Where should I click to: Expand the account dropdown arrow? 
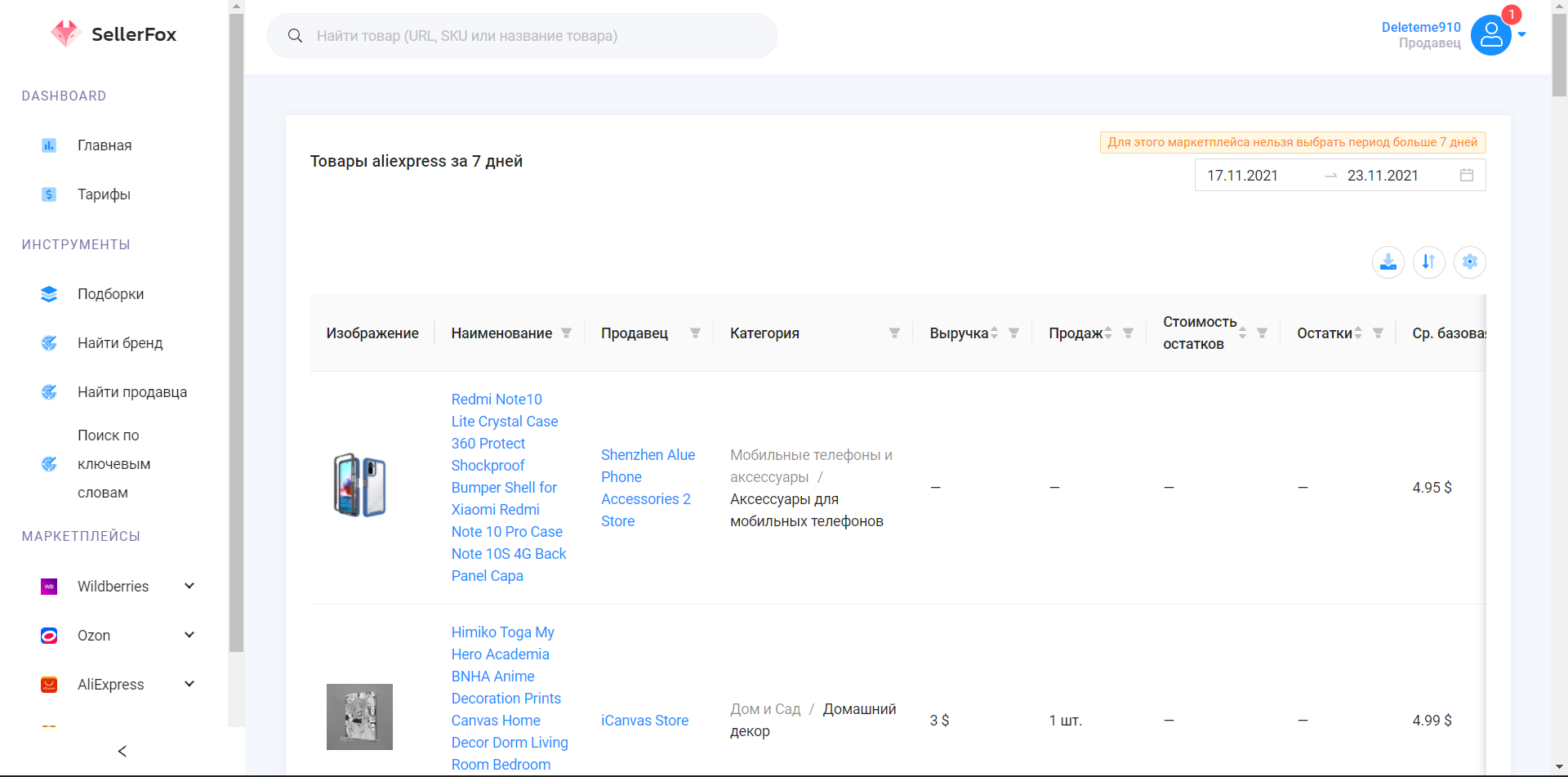click(x=1521, y=34)
